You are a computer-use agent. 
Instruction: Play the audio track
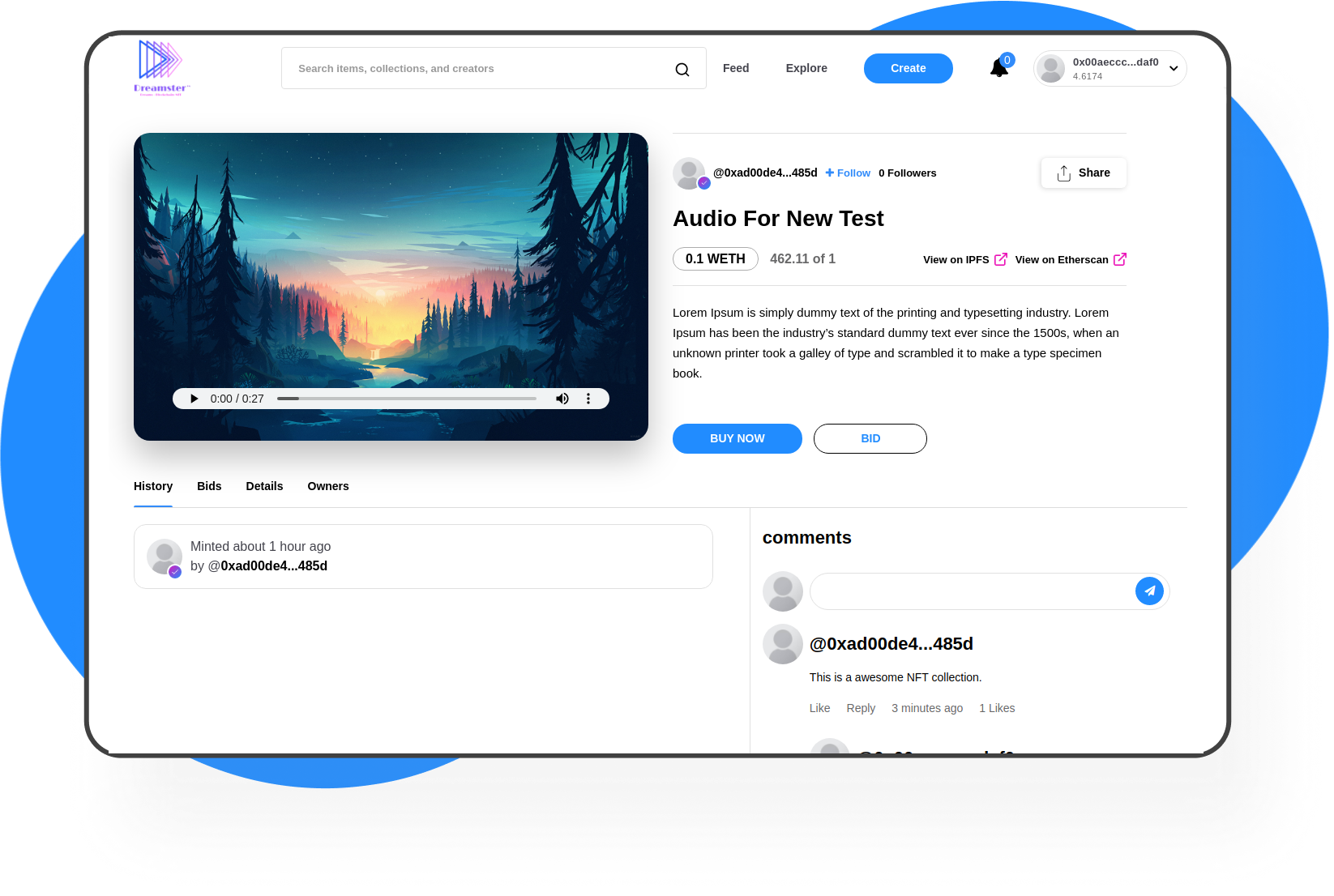click(x=195, y=399)
